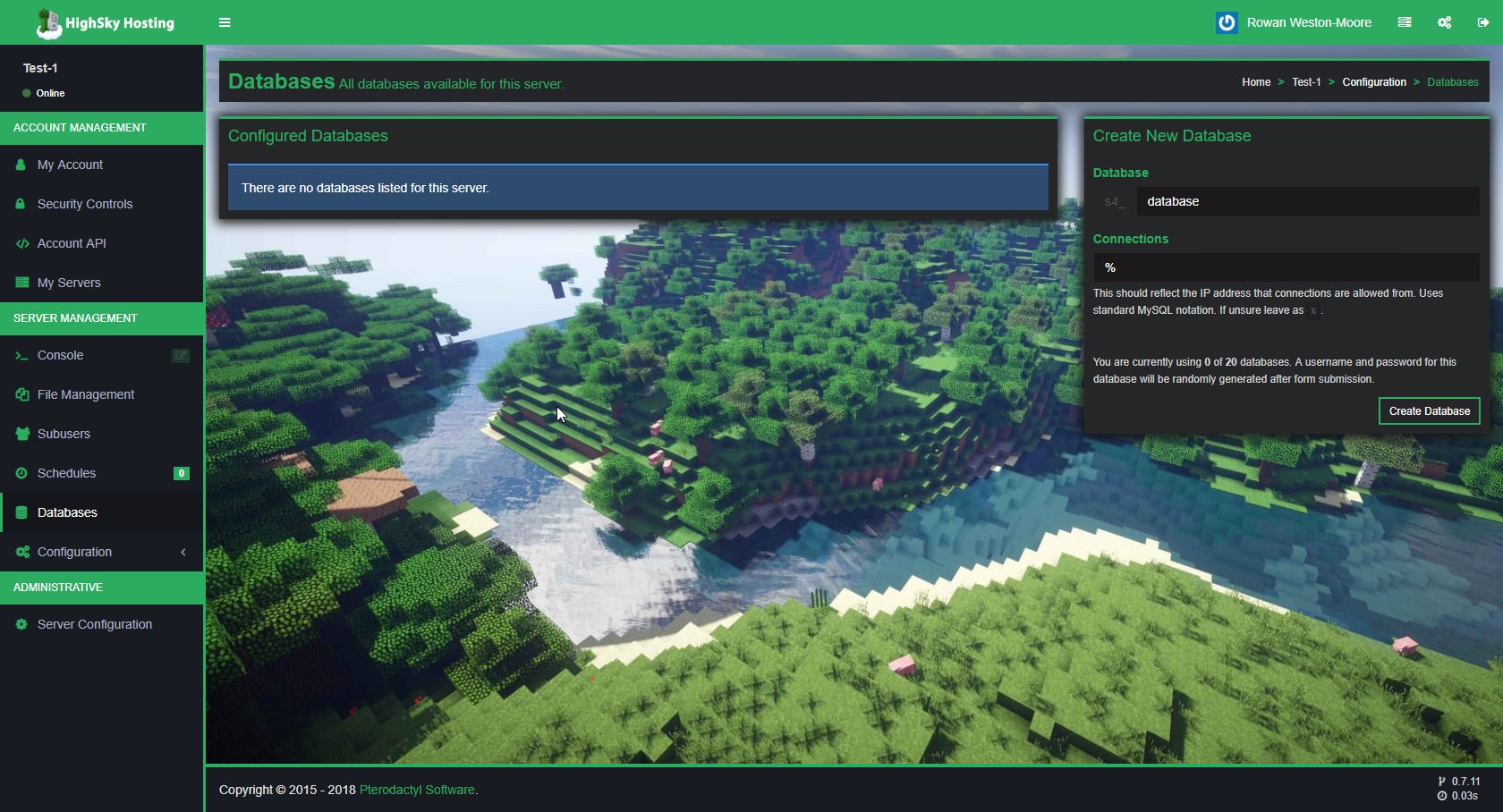The image size is (1503, 812).
Task: Navigate to File Management
Action: coord(85,394)
